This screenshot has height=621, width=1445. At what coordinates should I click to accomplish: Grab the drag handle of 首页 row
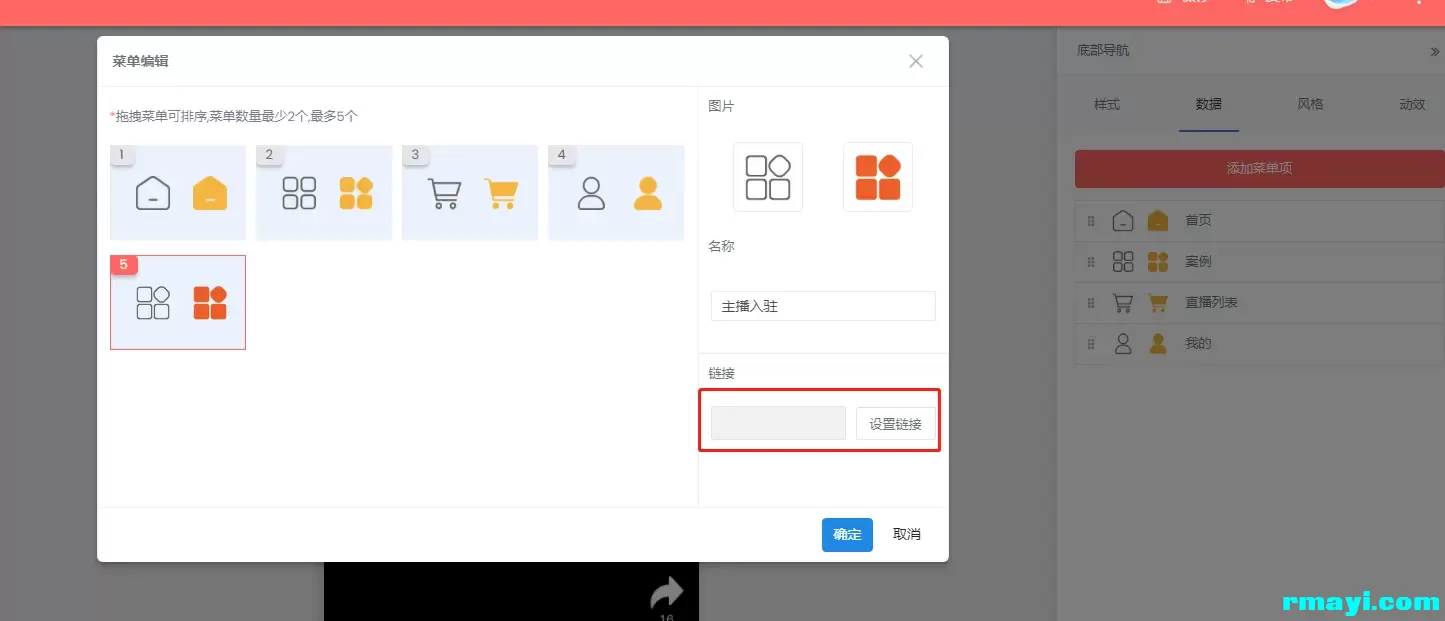[x=1091, y=220]
